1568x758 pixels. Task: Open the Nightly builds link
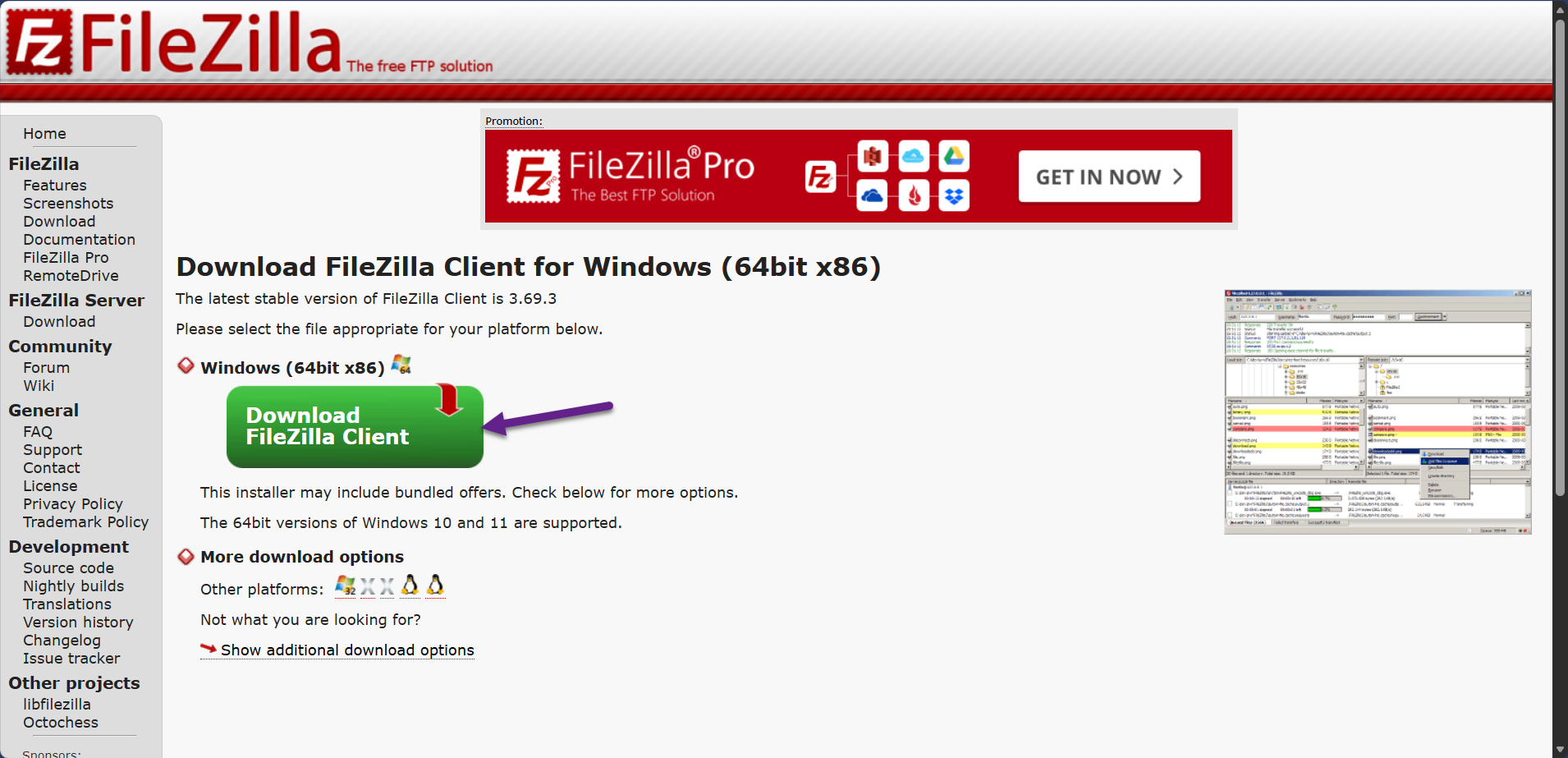click(74, 586)
